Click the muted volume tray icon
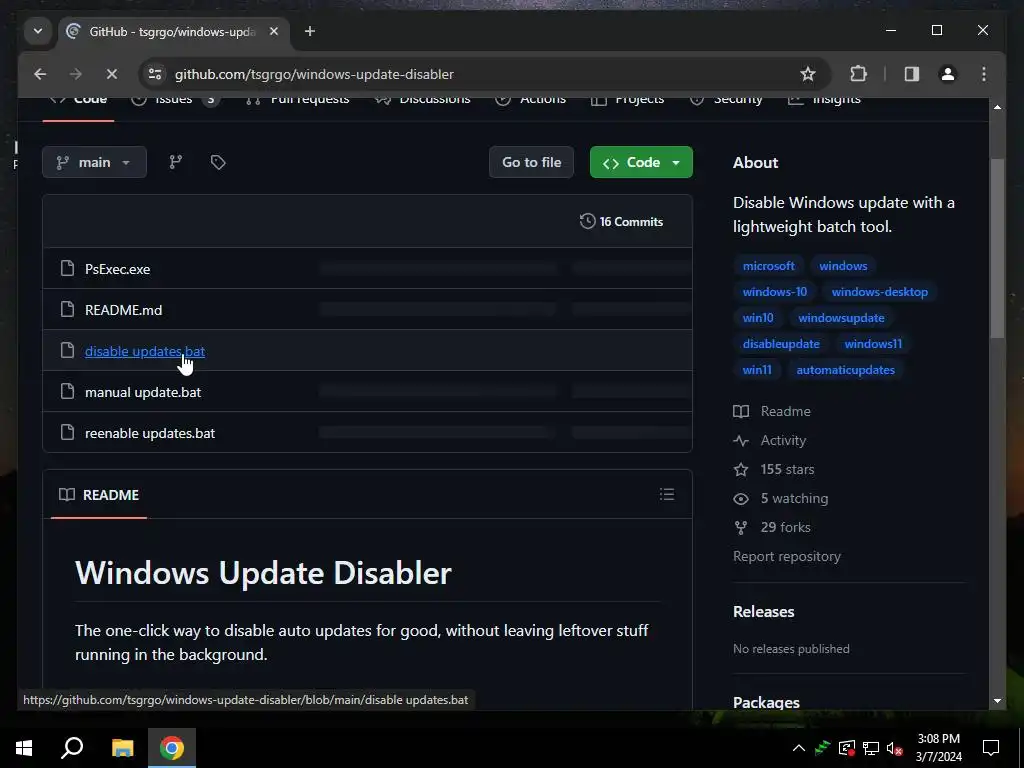The width and height of the screenshot is (1024, 768). [894, 748]
